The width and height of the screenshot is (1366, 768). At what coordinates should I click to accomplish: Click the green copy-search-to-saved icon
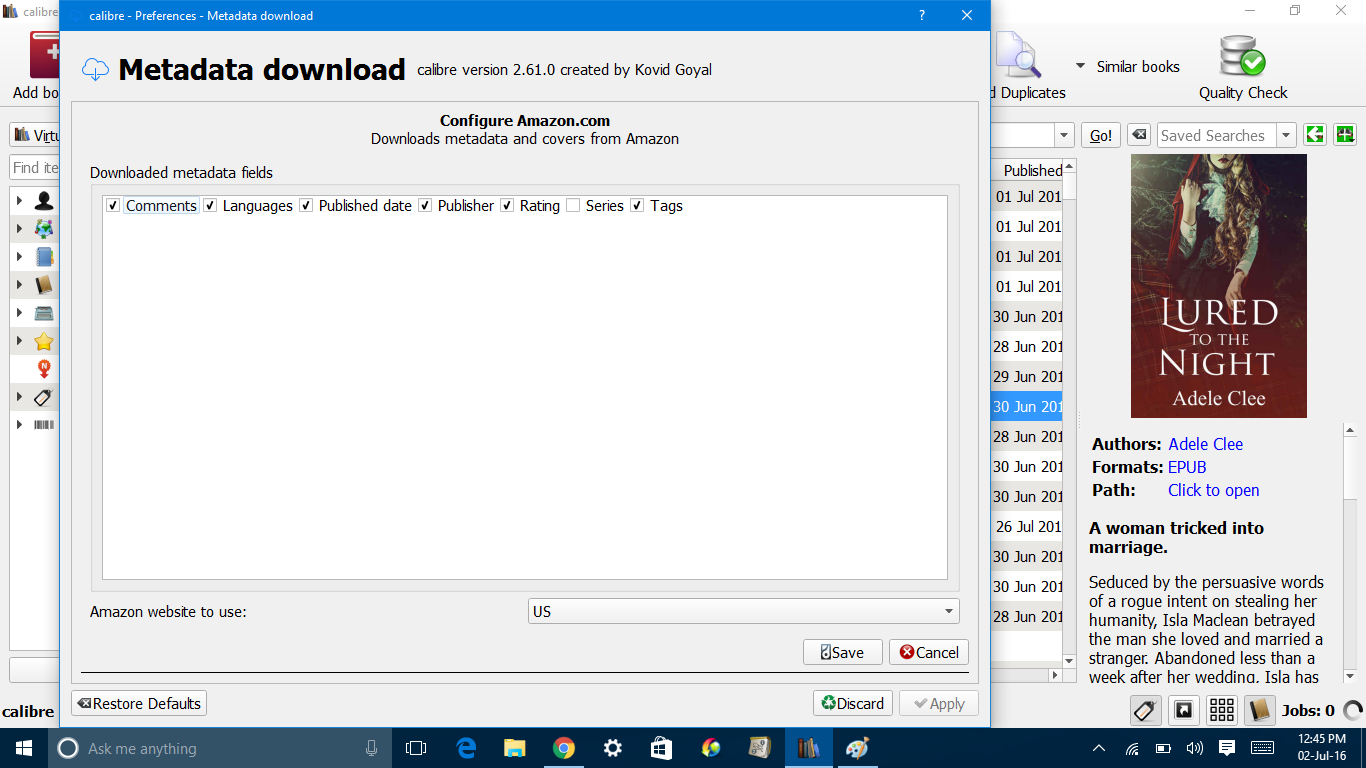[x=1315, y=135]
